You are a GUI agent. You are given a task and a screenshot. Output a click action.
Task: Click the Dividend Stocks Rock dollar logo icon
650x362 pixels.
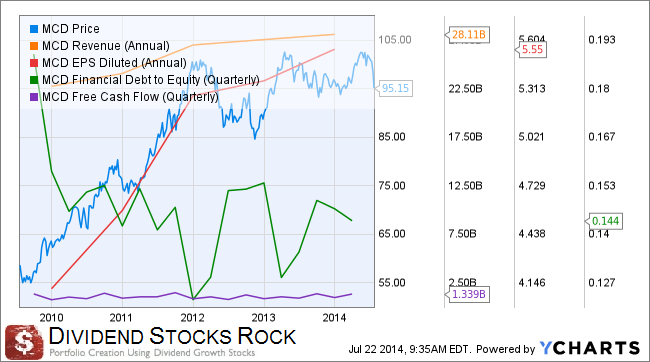tap(24, 342)
